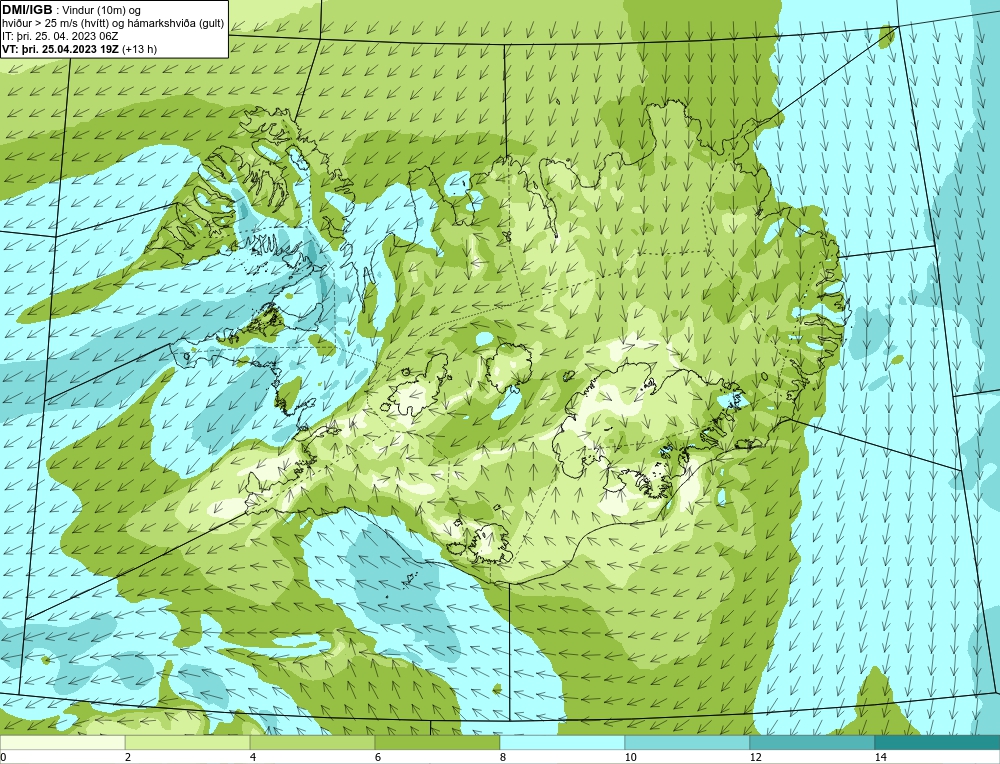
Task: Click the 6–8 m/s darker green legend swatch
Action: (x=438, y=742)
